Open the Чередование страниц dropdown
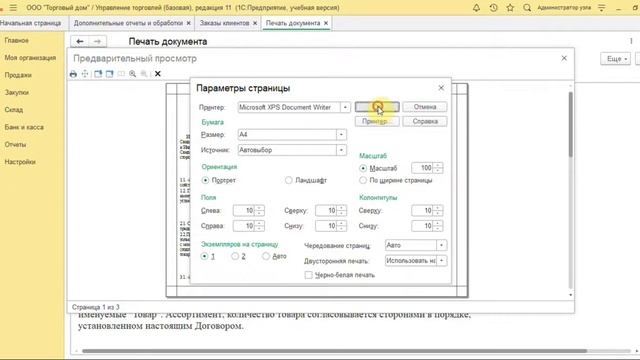 coord(441,245)
